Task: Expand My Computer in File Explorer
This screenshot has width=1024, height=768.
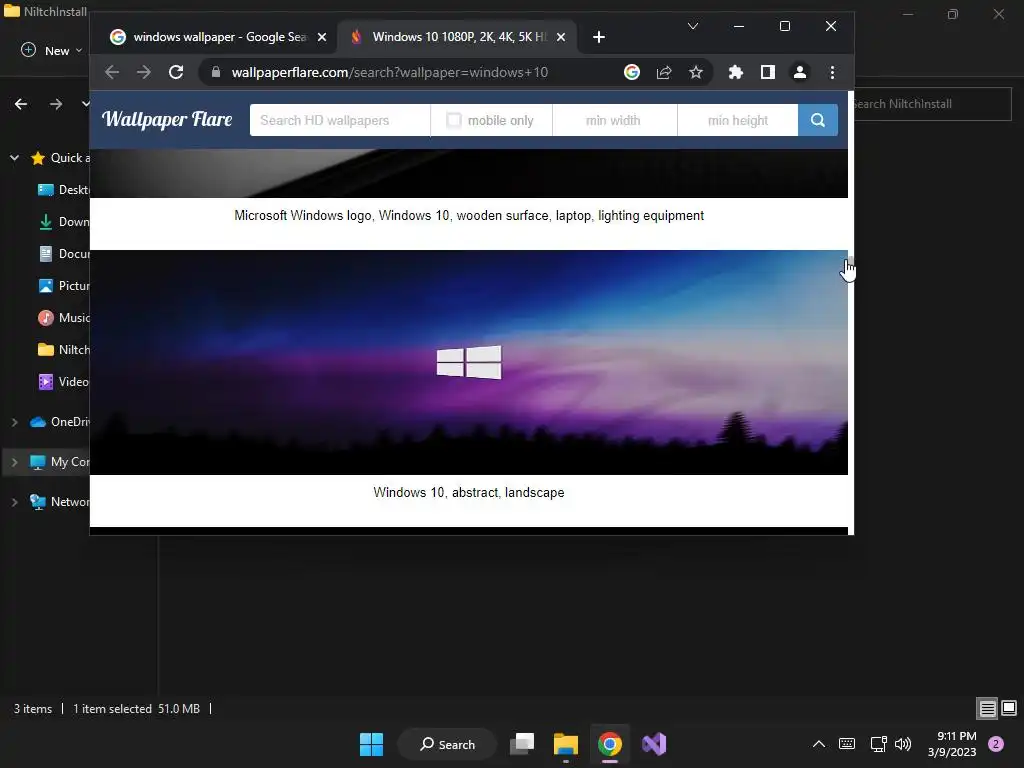Action: [14, 462]
